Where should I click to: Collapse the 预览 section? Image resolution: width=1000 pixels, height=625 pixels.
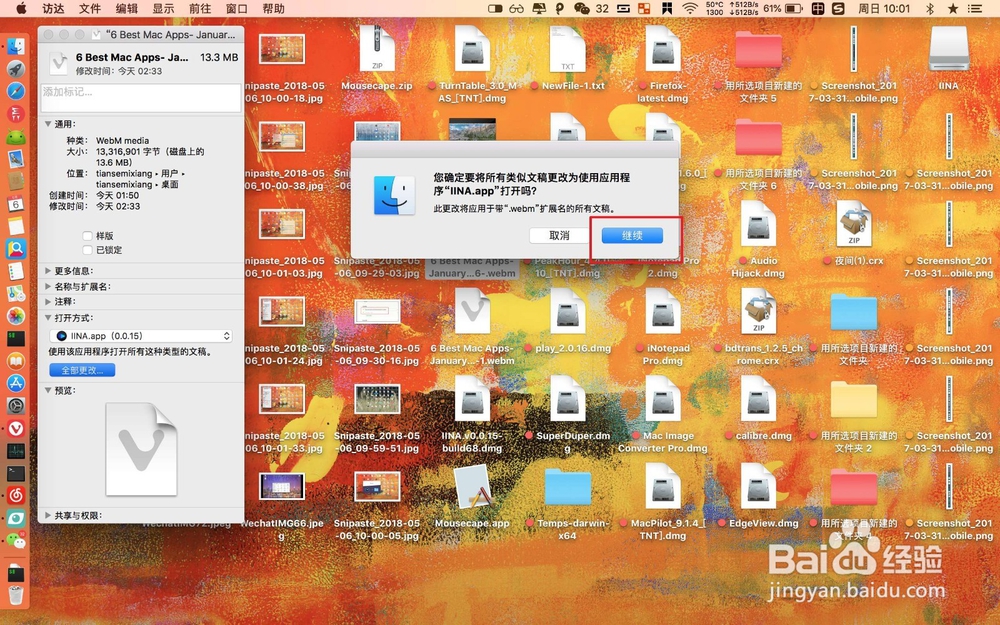pyautogui.click(x=48, y=390)
